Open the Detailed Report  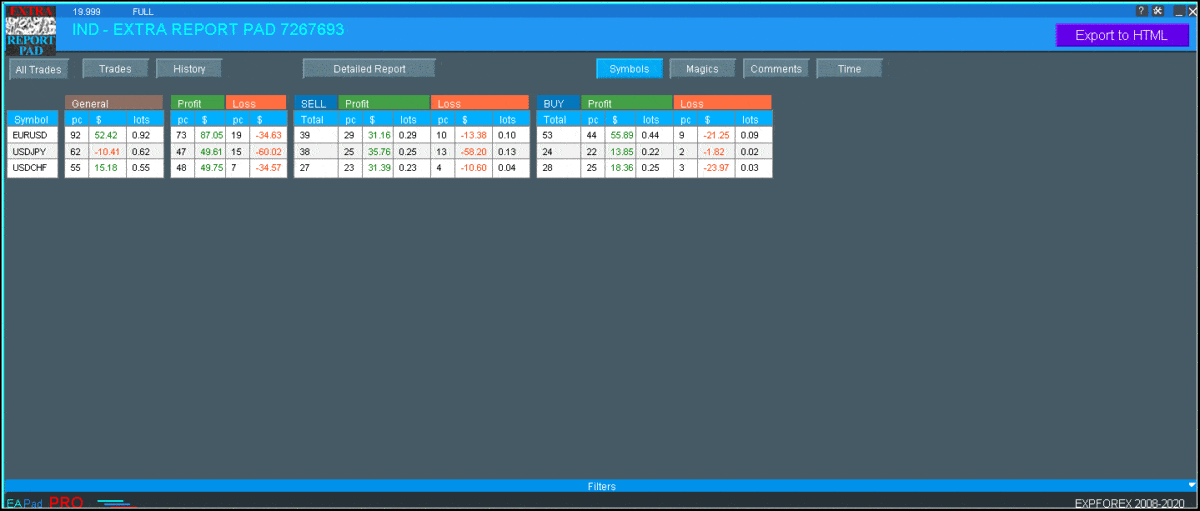[369, 69]
